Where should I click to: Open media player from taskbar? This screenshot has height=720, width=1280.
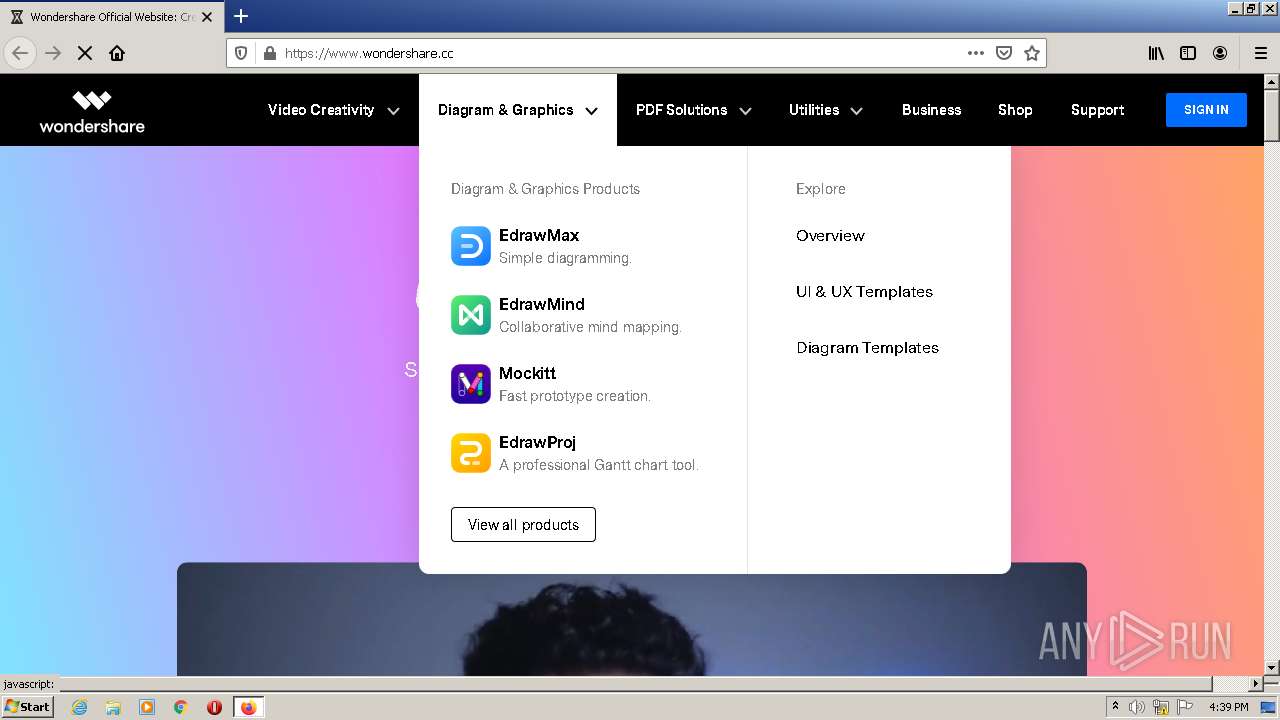point(147,707)
